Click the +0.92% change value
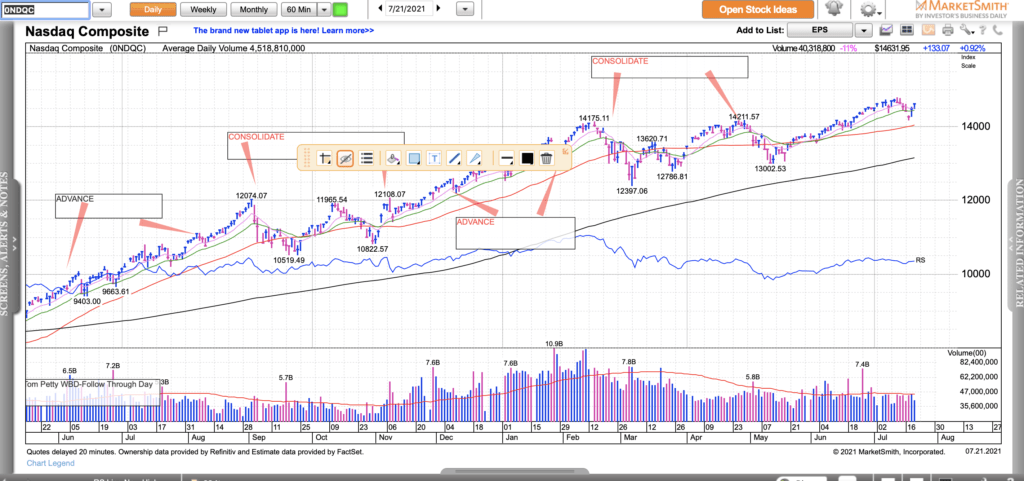 click(x=972, y=48)
